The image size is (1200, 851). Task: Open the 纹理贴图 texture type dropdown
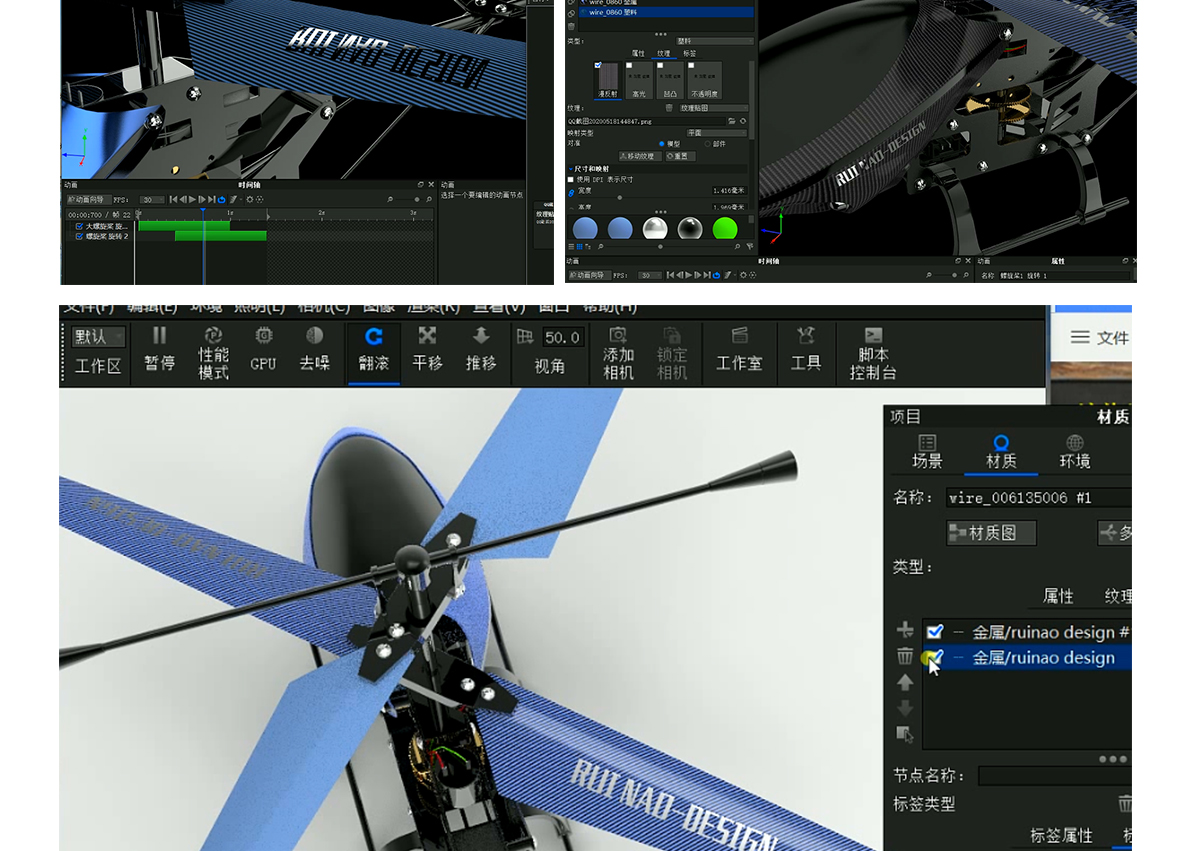click(x=714, y=108)
